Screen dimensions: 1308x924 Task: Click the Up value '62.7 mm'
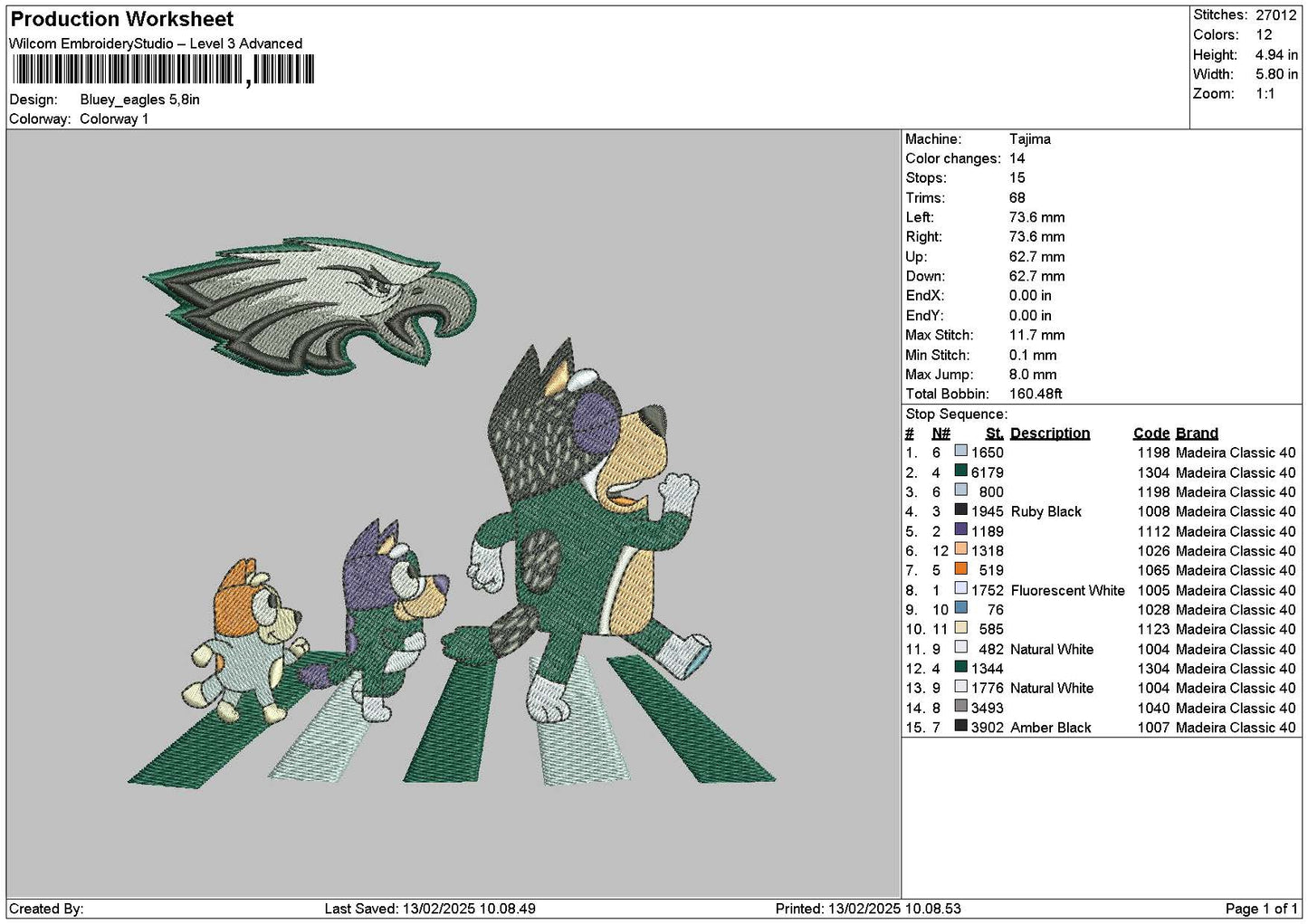[1037, 257]
